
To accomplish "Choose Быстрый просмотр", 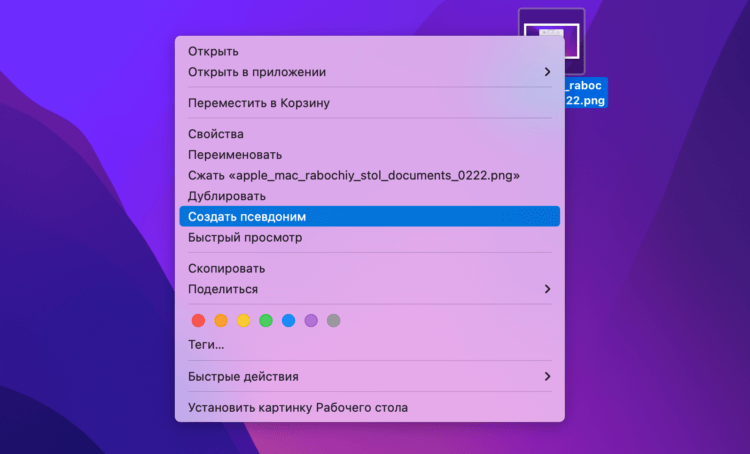I will 369,237.
